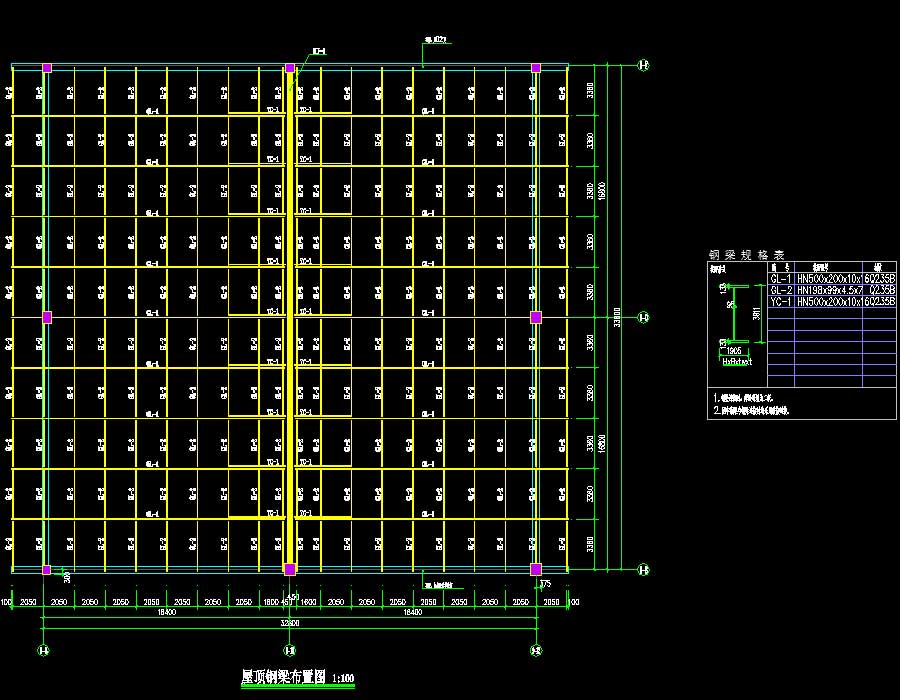Click the bottom-right magenta column marker
900x700 pixels.
[536, 569]
